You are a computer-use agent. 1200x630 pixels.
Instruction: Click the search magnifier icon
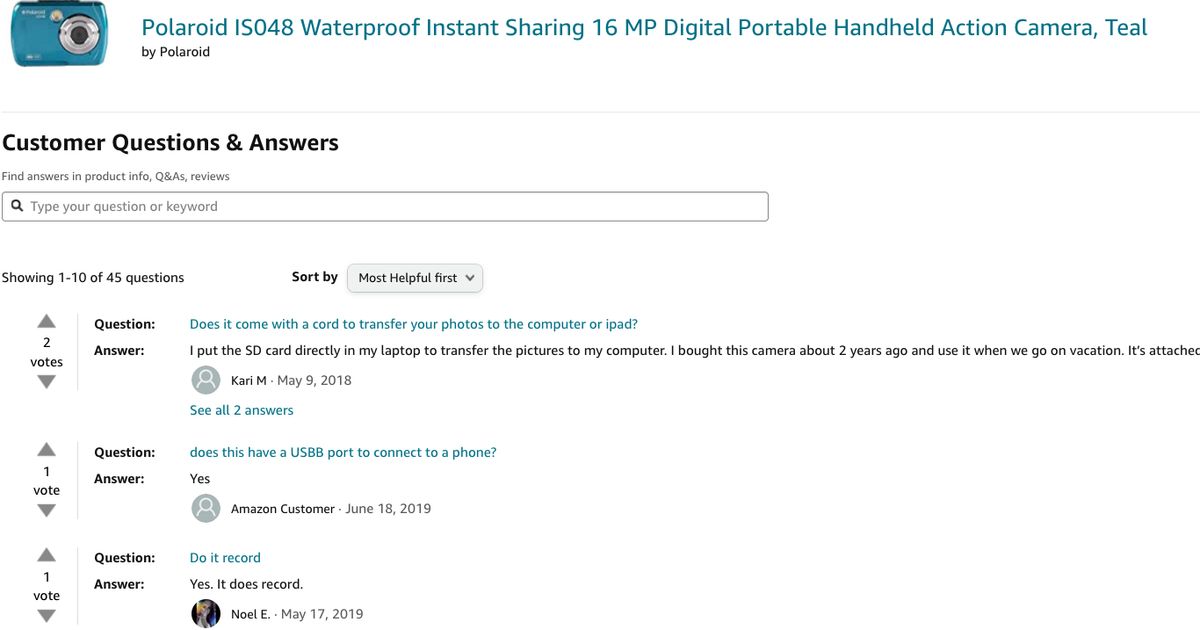(x=17, y=206)
